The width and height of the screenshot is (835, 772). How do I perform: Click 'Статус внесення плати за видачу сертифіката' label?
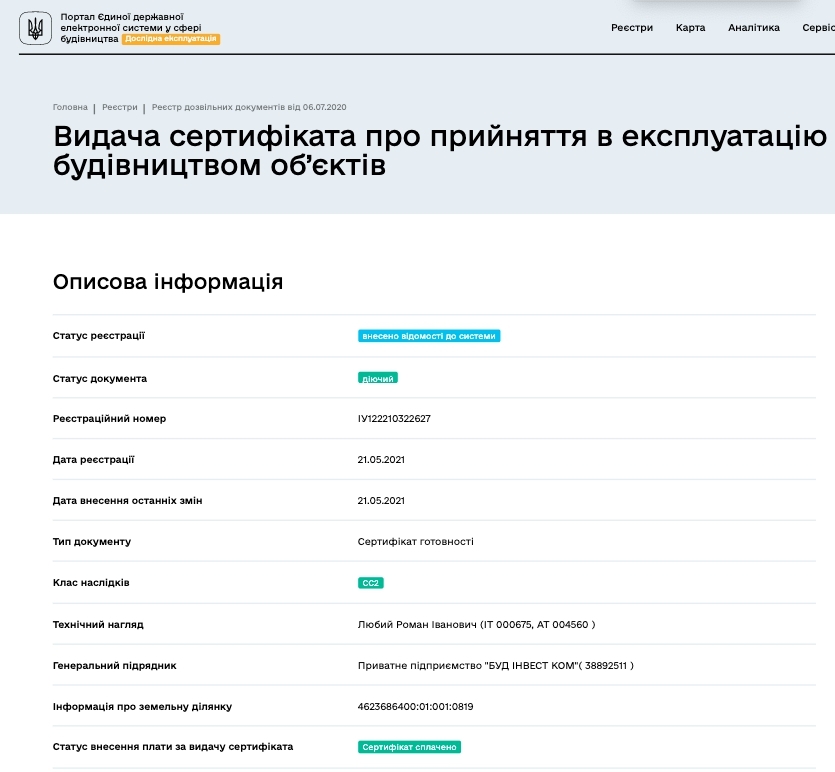pyautogui.click(x=173, y=746)
